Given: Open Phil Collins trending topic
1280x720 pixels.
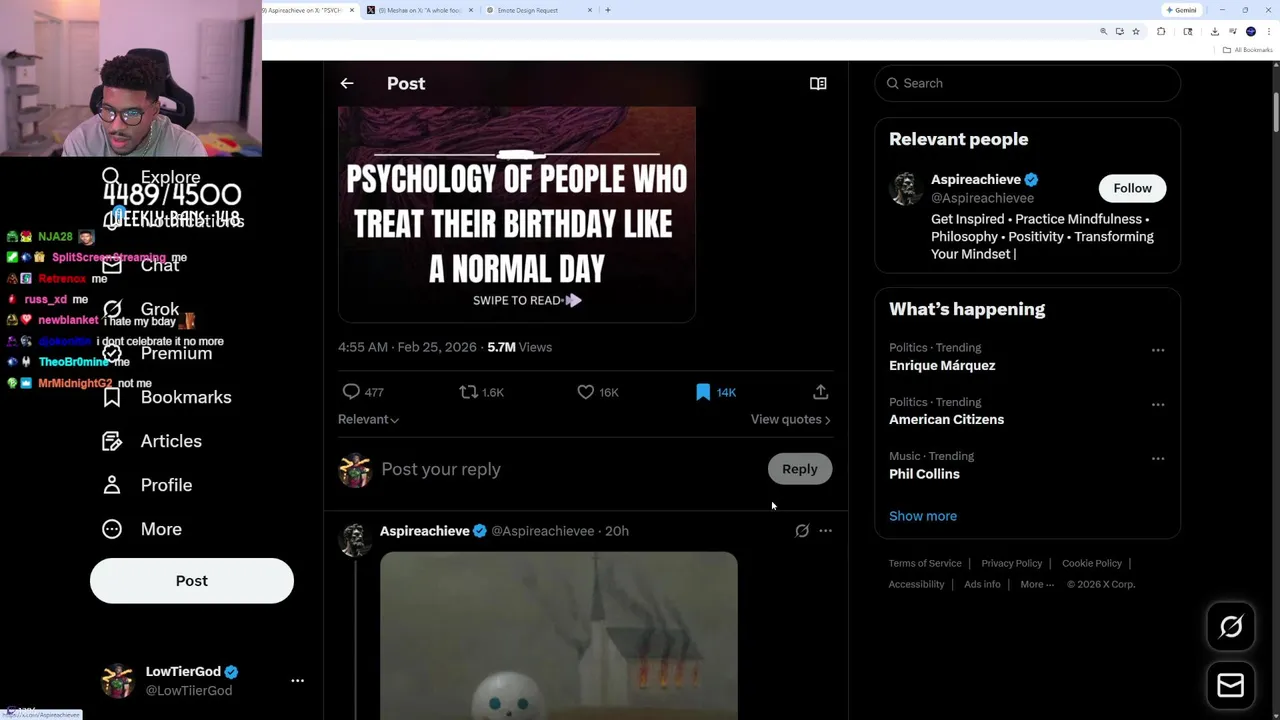Looking at the screenshot, I should pos(924,474).
